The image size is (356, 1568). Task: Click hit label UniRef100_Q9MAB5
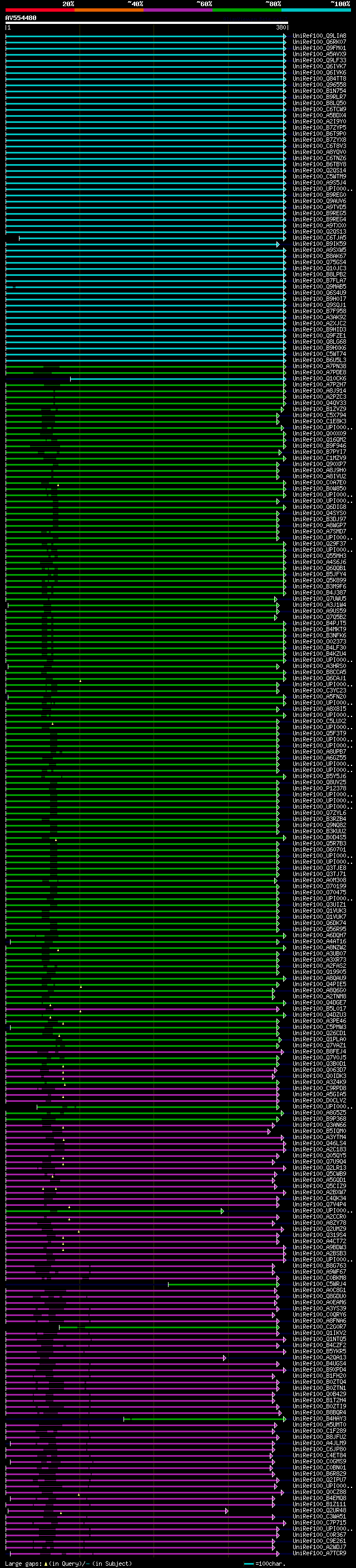point(319,286)
